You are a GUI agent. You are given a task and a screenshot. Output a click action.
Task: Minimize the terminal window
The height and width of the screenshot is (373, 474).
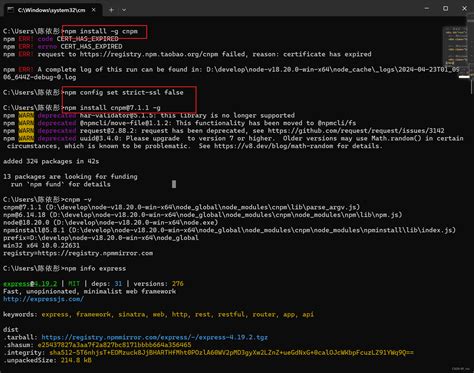pyautogui.click(x=427, y=9)
